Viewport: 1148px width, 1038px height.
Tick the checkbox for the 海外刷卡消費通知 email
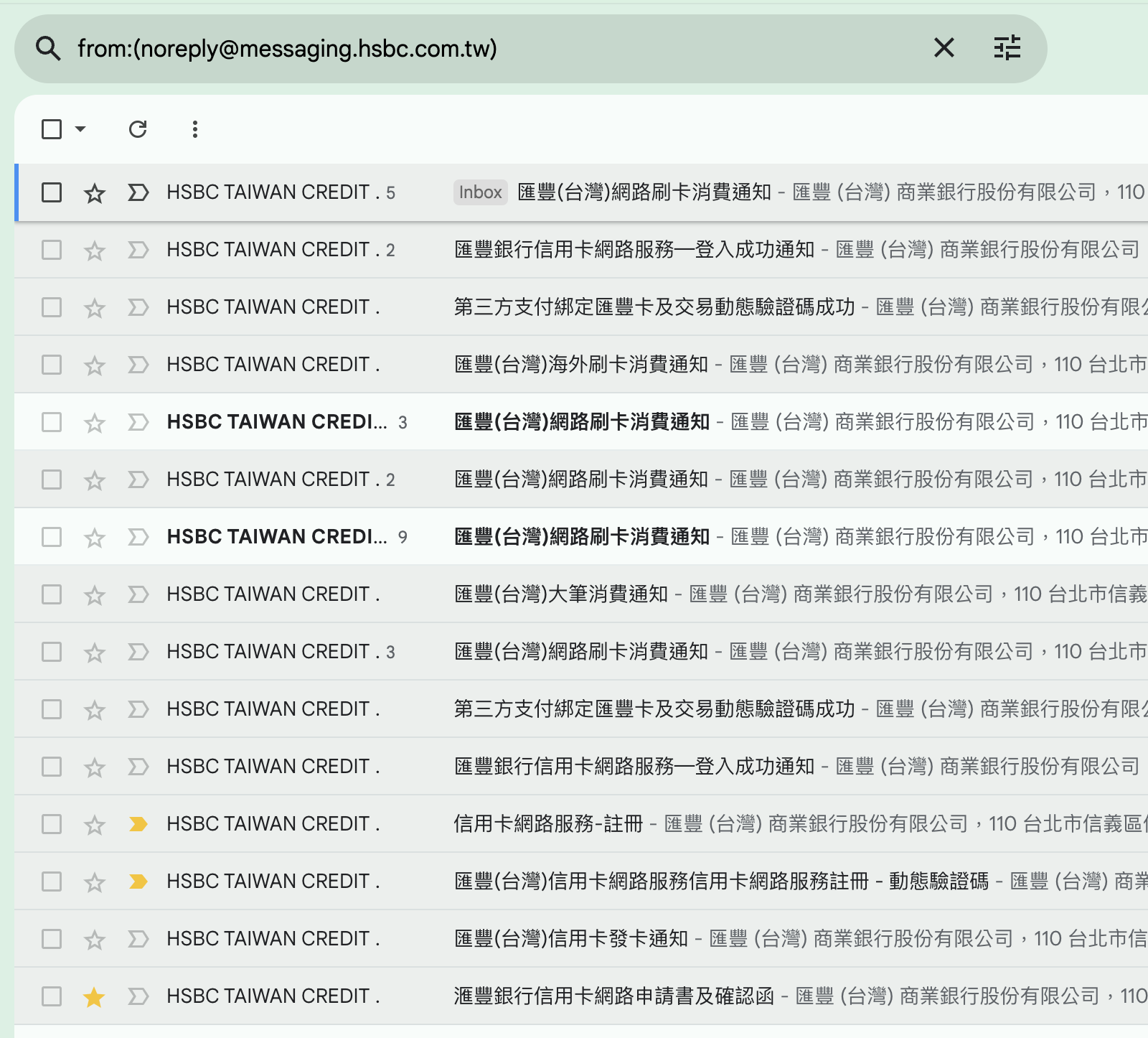[x=52, y=365]
